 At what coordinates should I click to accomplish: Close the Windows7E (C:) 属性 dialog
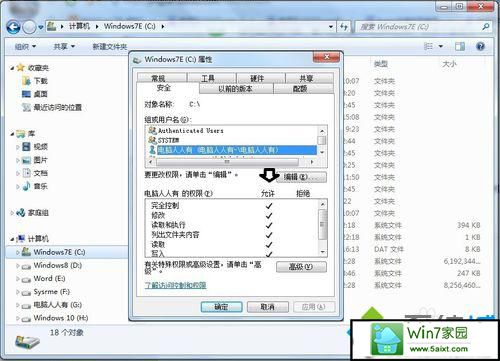click(x=326, y=57)
